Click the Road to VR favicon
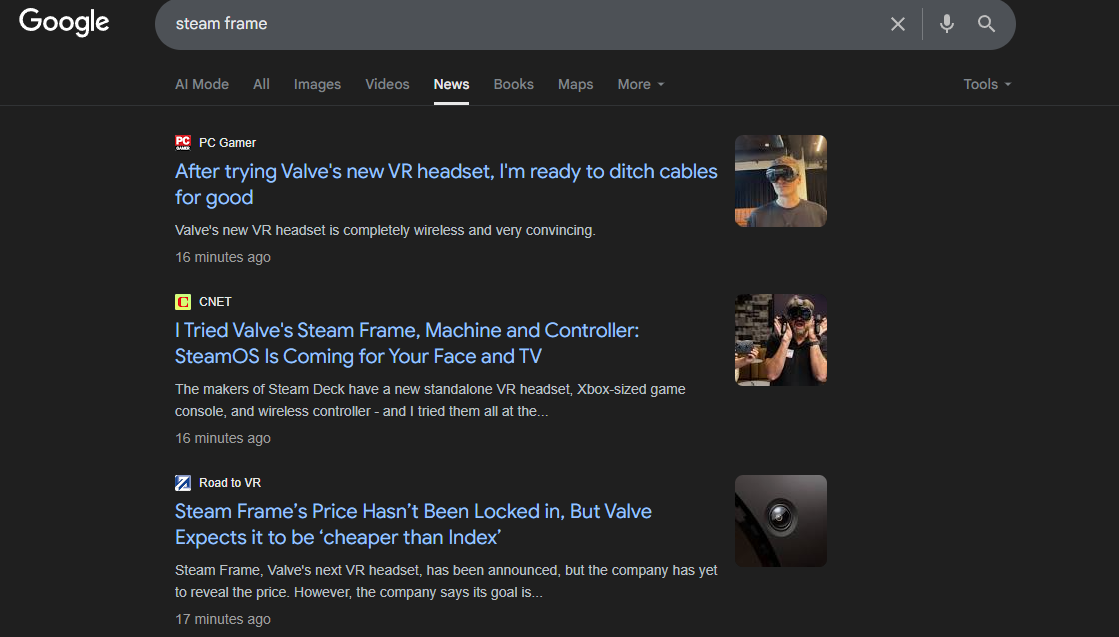The width and height of the screenshot is (1119, 637). point(183,483)
